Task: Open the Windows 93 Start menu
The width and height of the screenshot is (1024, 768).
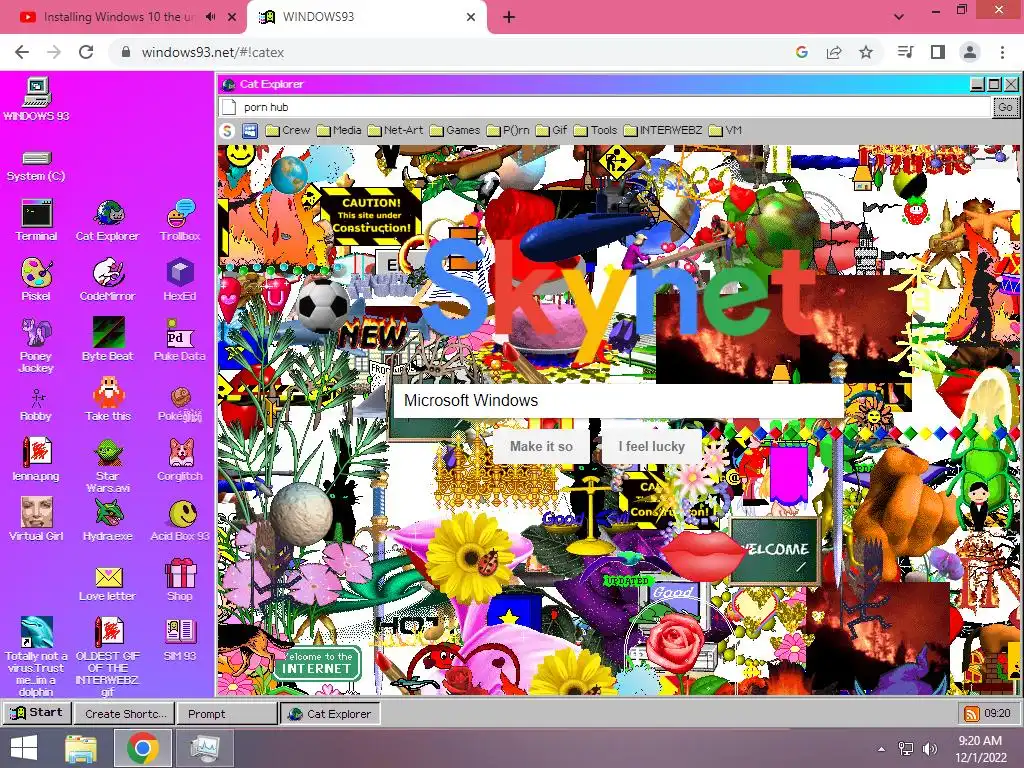Action: [x=36, y=713]
